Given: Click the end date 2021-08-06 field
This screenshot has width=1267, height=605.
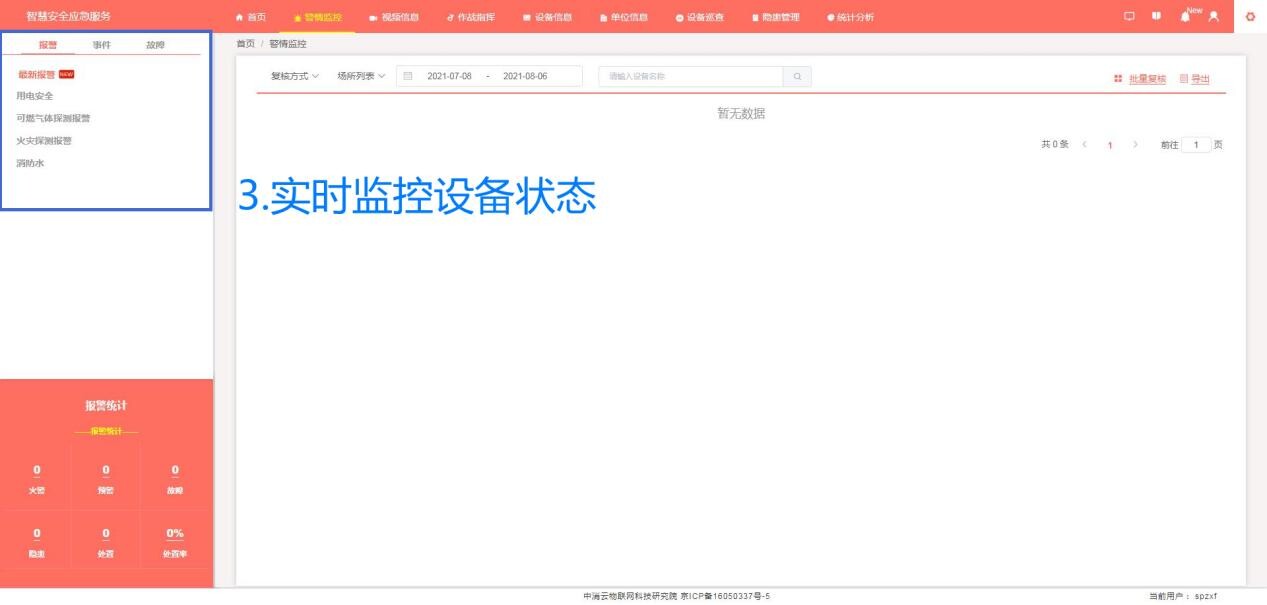Looking at the screenshot, I should 525,77.
